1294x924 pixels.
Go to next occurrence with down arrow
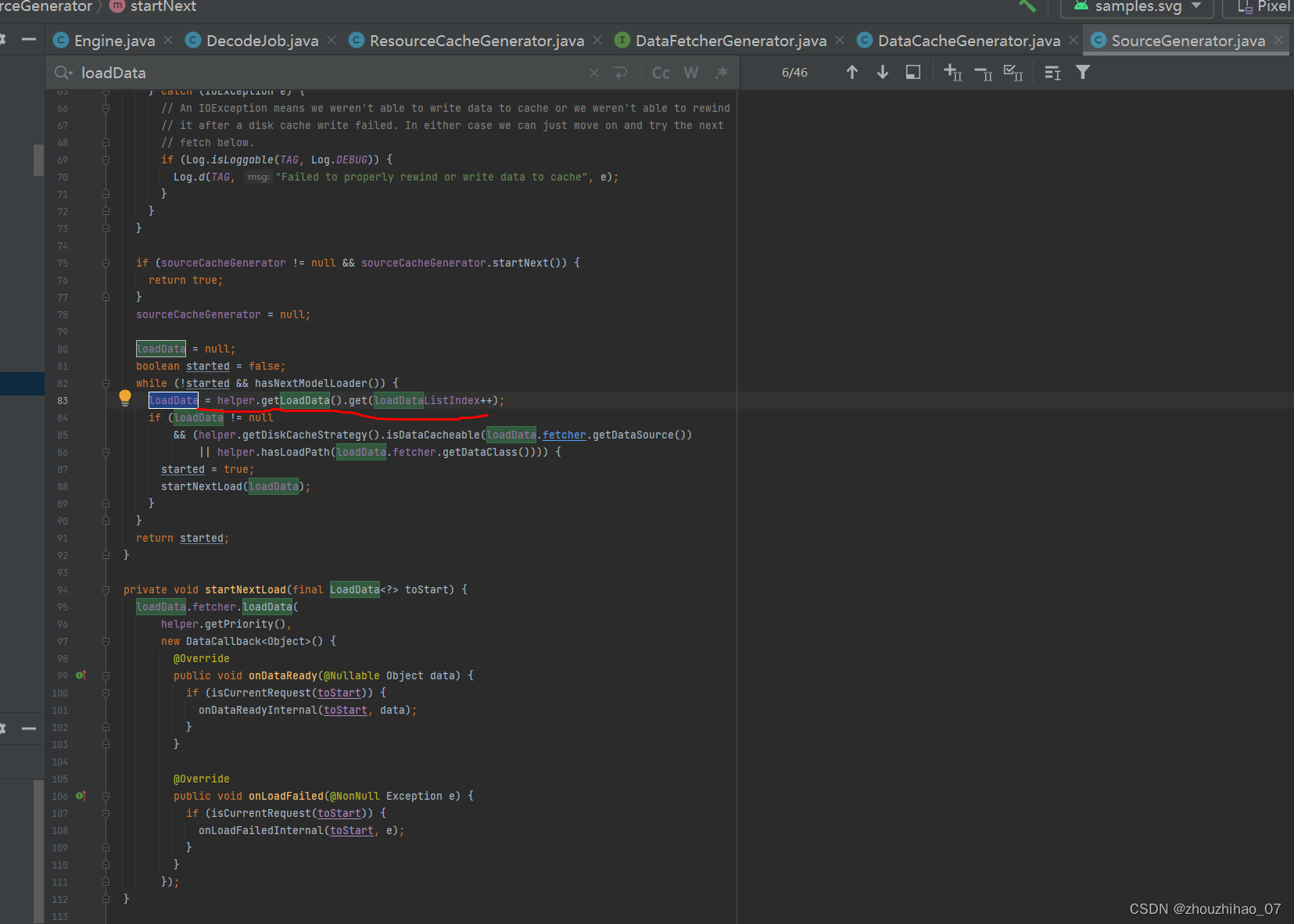tap(883, 73)
